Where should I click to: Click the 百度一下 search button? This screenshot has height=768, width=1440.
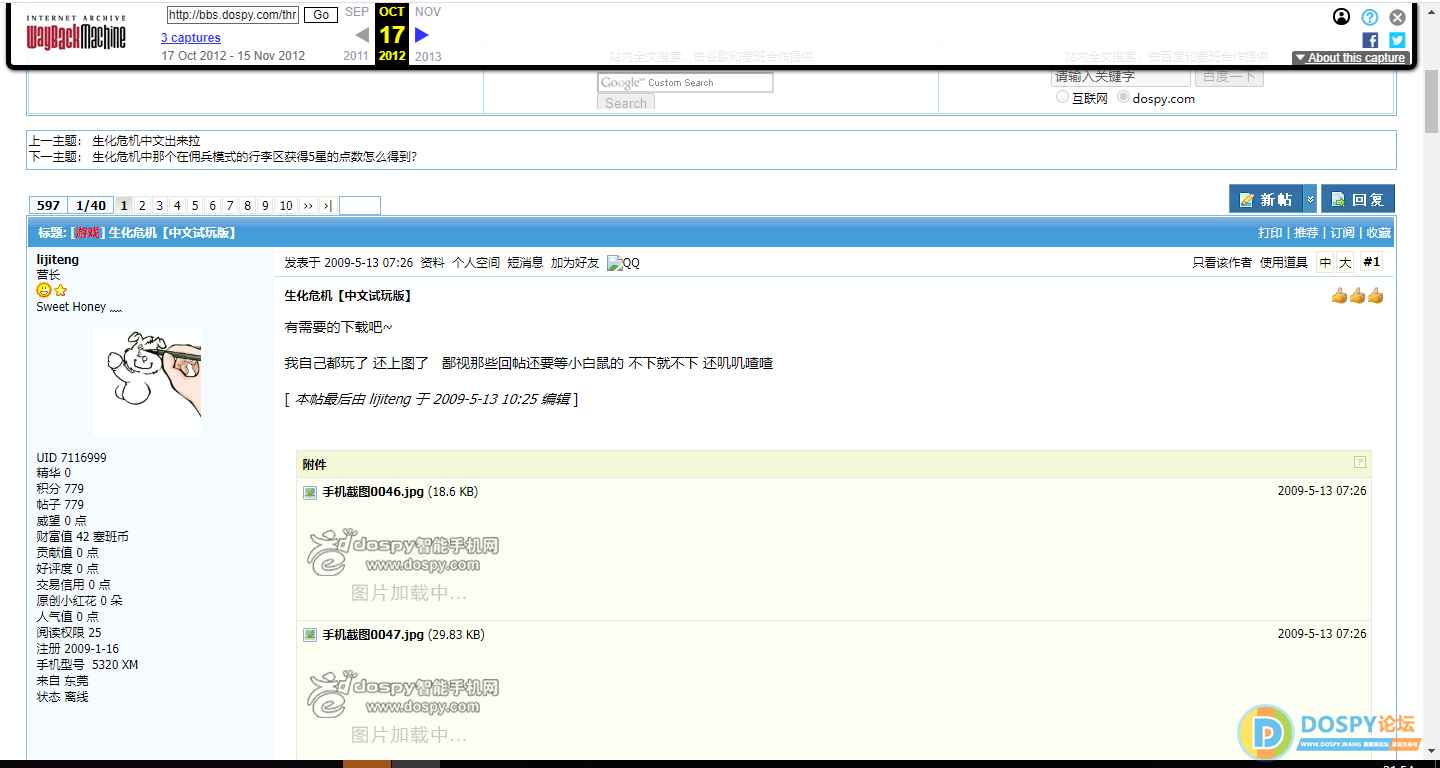click(1229, 77)
